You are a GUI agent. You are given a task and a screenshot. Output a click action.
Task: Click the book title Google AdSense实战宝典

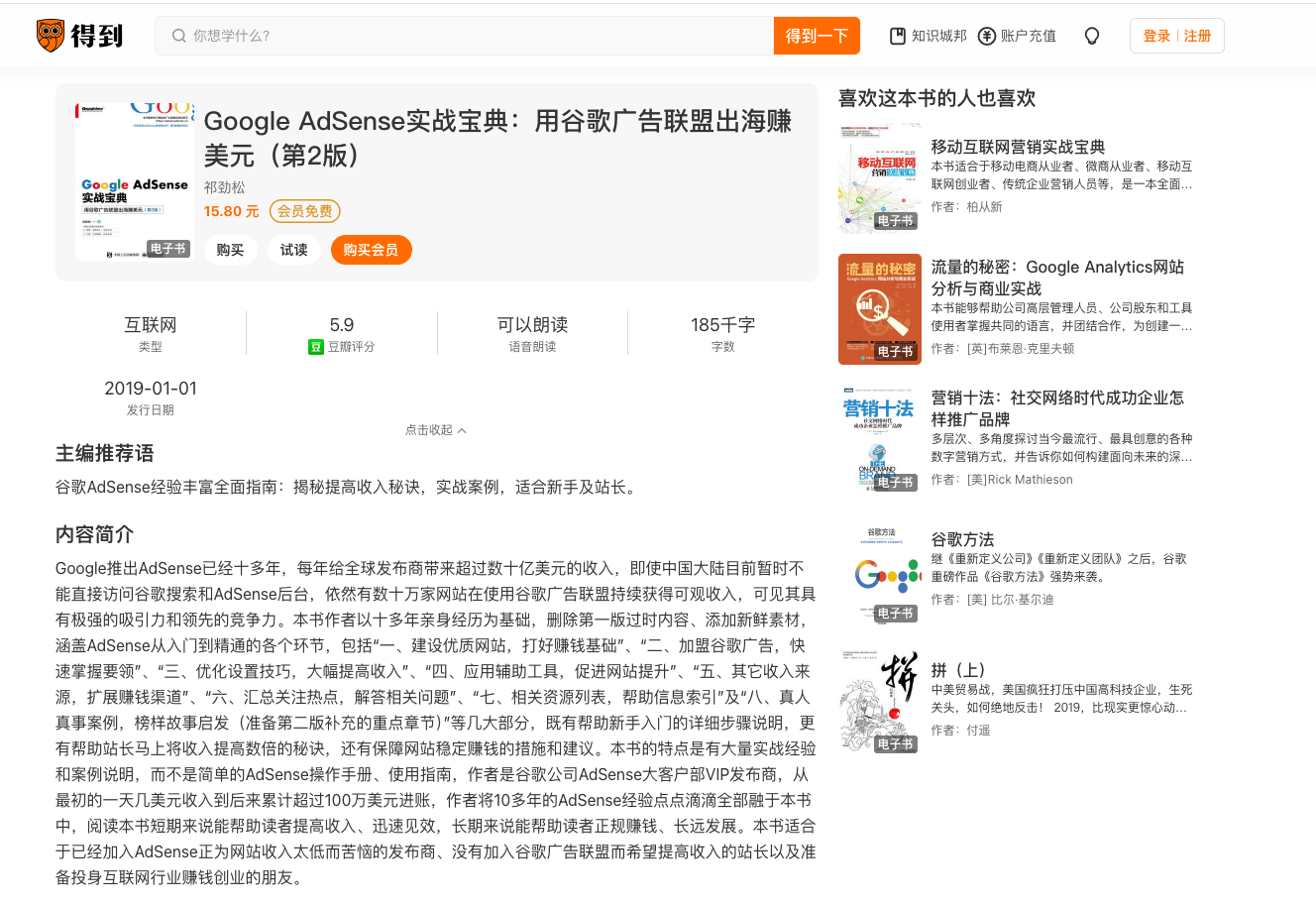[x=497, y=139]
